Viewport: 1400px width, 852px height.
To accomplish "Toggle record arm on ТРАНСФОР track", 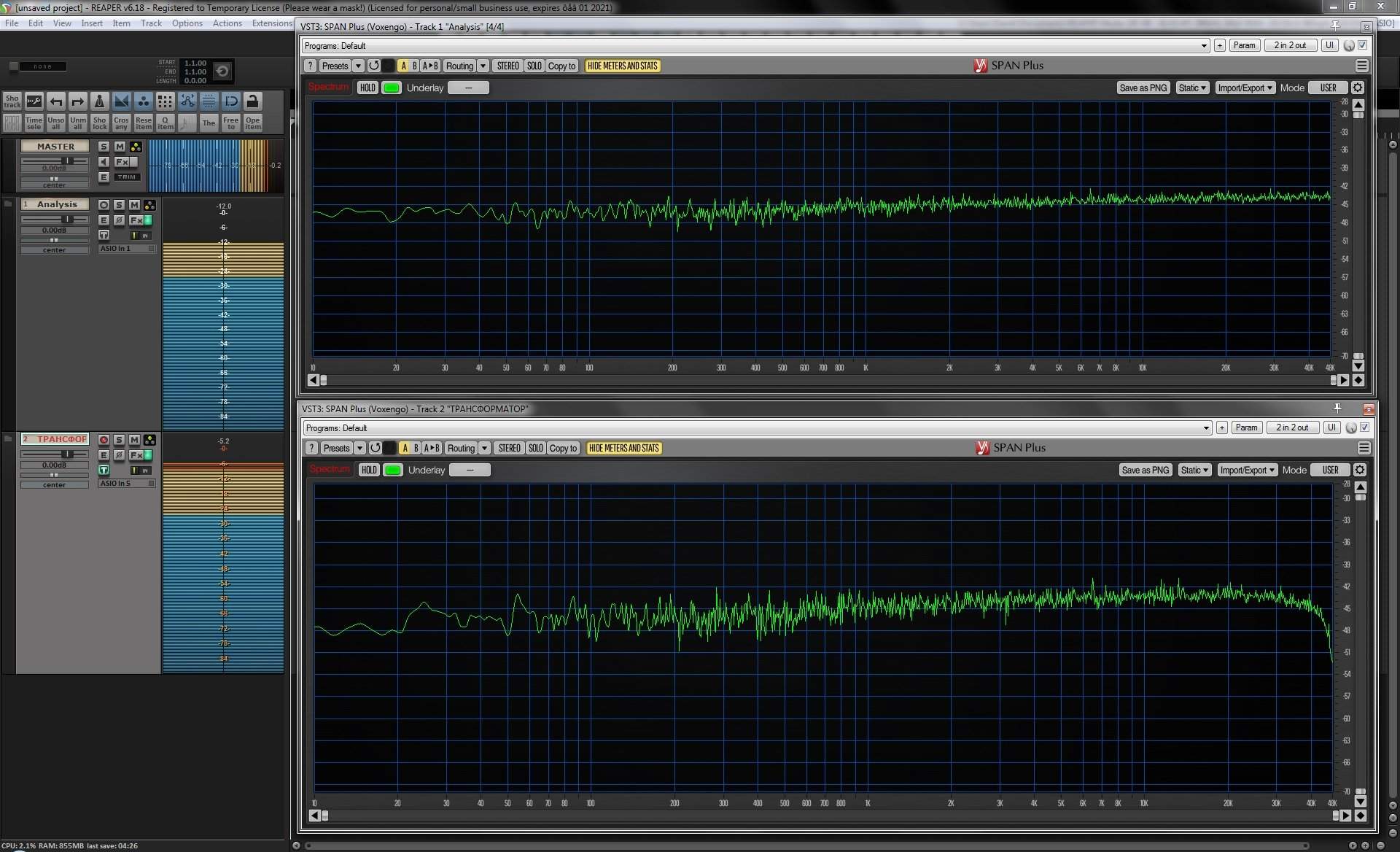I will 104,440.
